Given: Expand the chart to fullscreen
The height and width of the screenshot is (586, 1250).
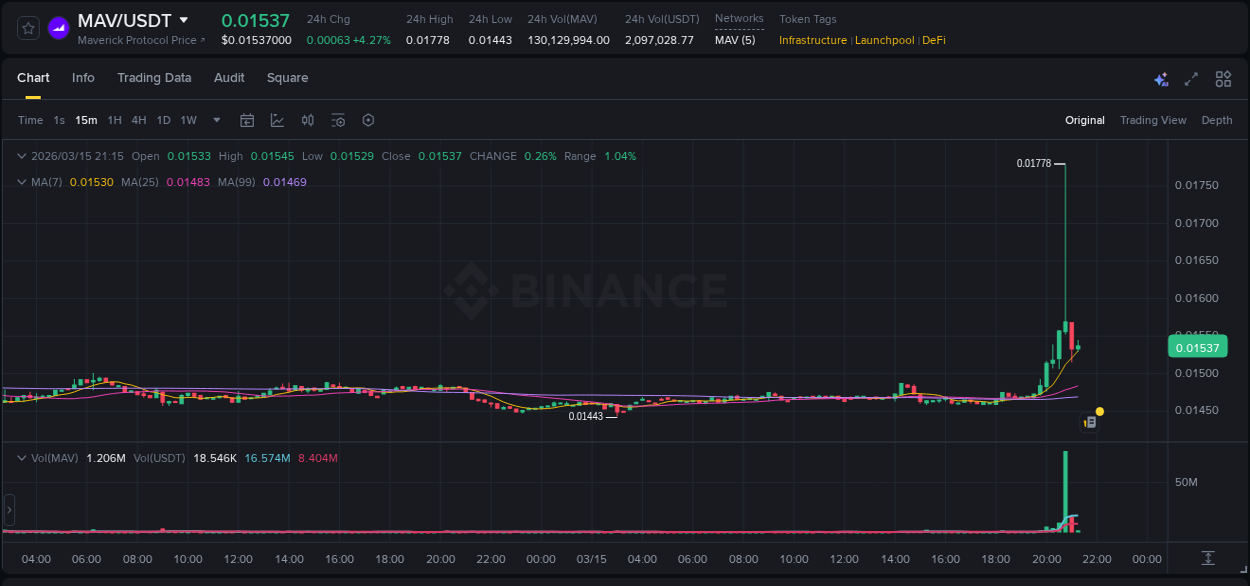Looking at the screenshot, I should 1192,78.
